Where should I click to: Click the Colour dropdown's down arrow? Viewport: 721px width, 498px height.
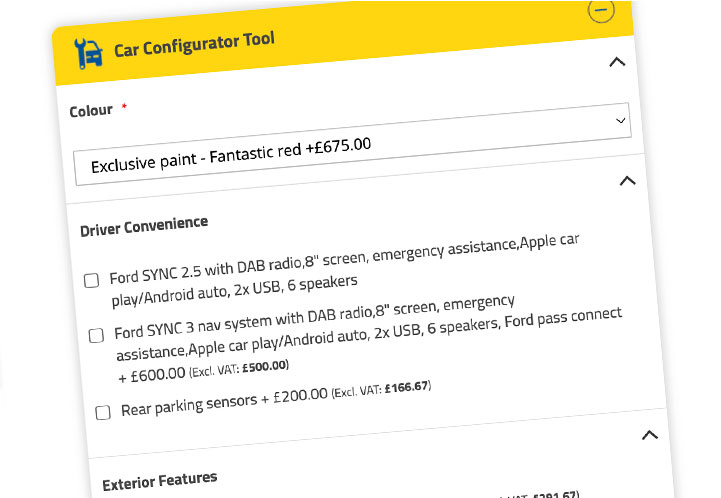[621, 121]
